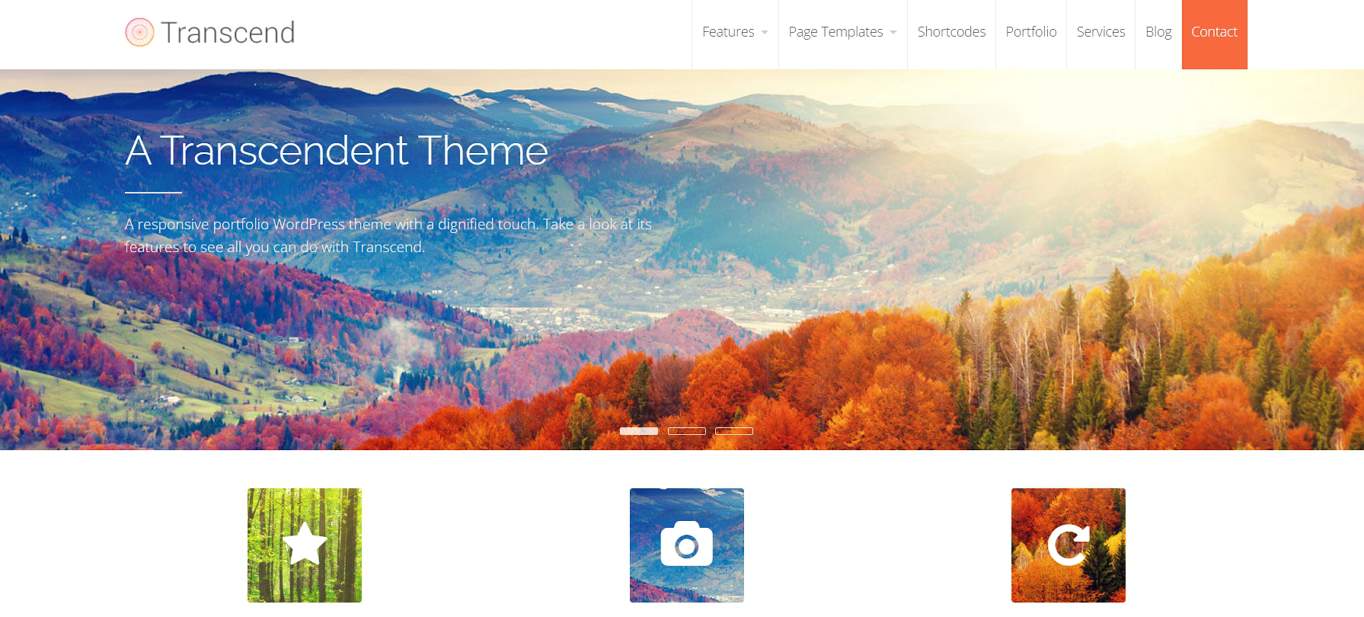Open the camera icon mountain feature tile
The width and height of the screenshot is (1364, 617).
point(687,545)
